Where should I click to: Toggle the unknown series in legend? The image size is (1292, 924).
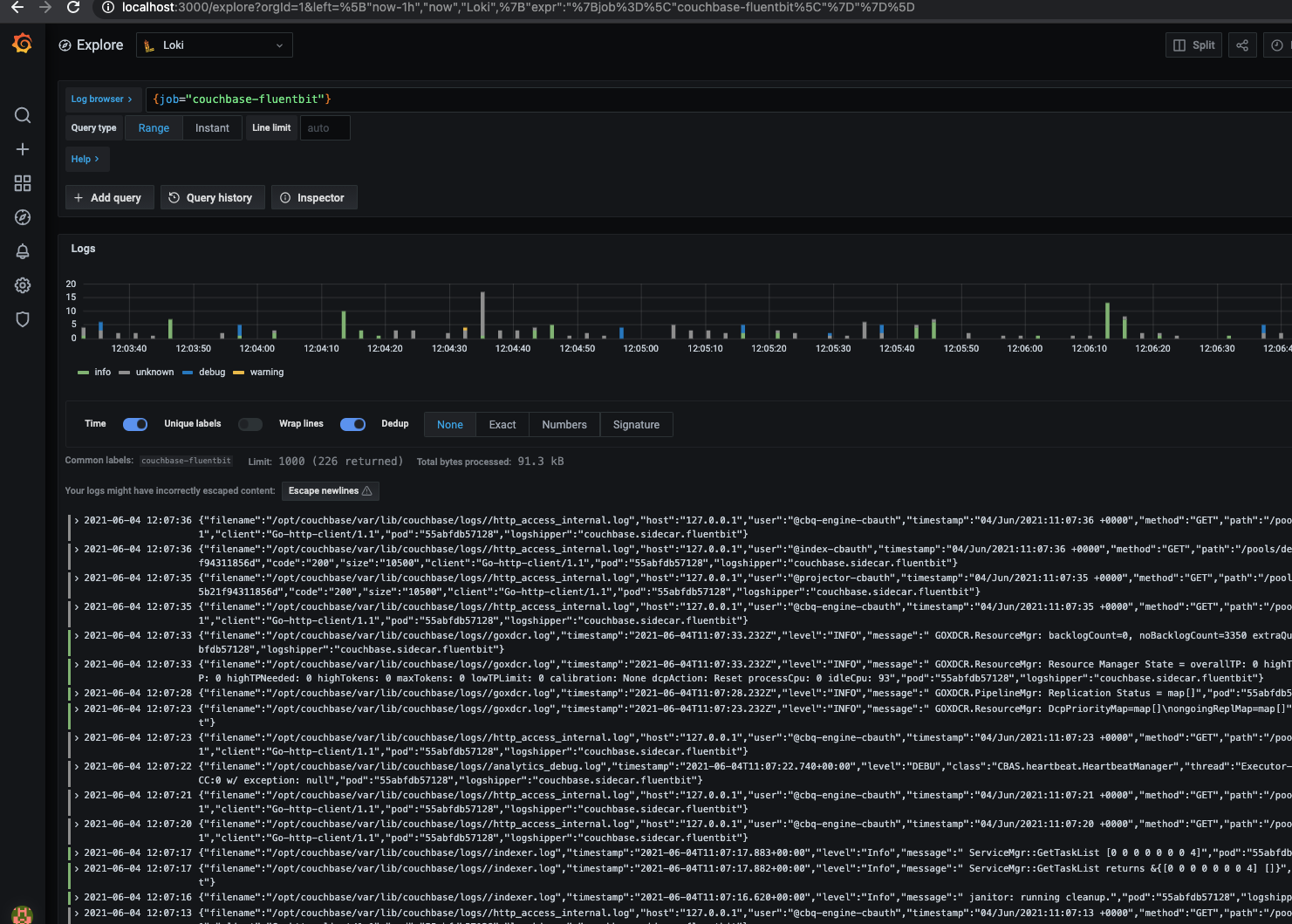[x=147, y=372]
